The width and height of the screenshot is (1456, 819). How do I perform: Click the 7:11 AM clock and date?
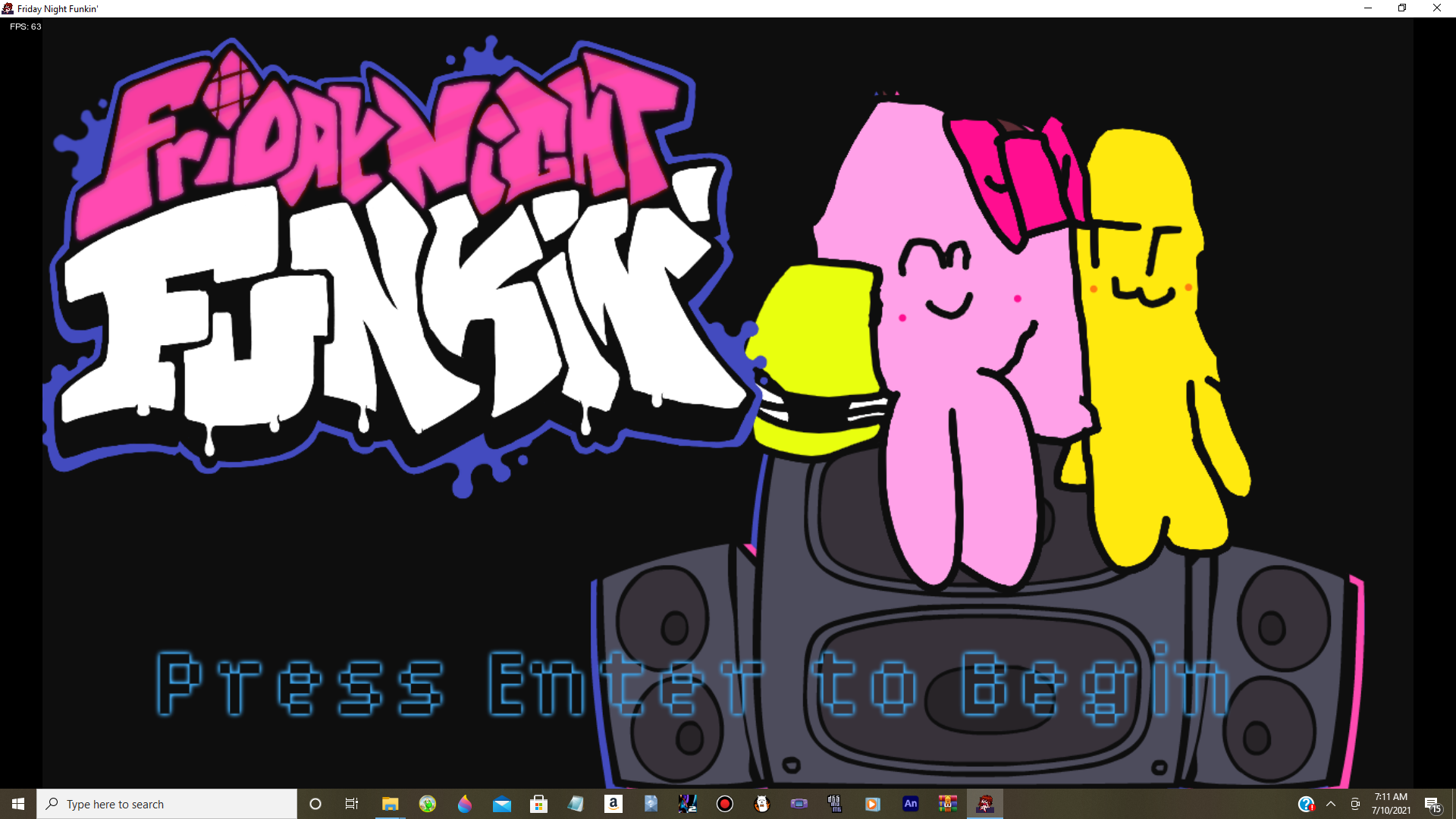(x=1391, y=804)
